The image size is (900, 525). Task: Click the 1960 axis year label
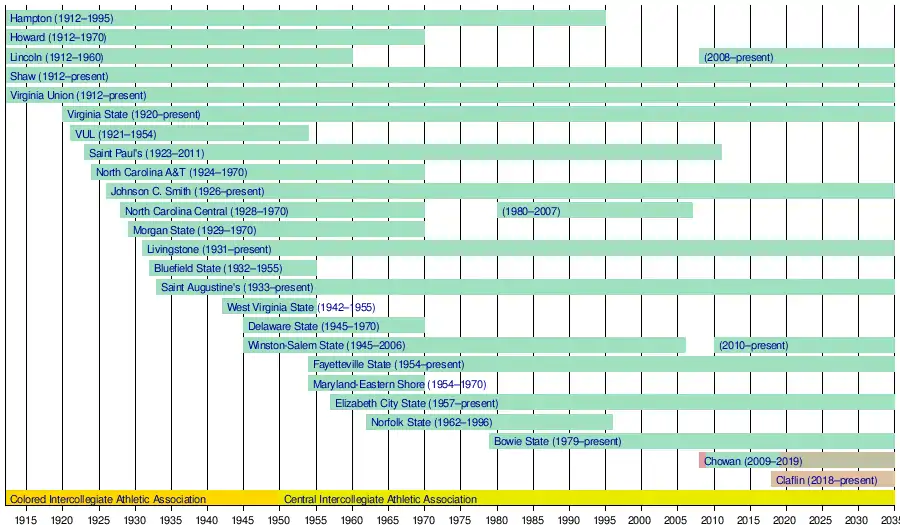click(x=352, y=519)
